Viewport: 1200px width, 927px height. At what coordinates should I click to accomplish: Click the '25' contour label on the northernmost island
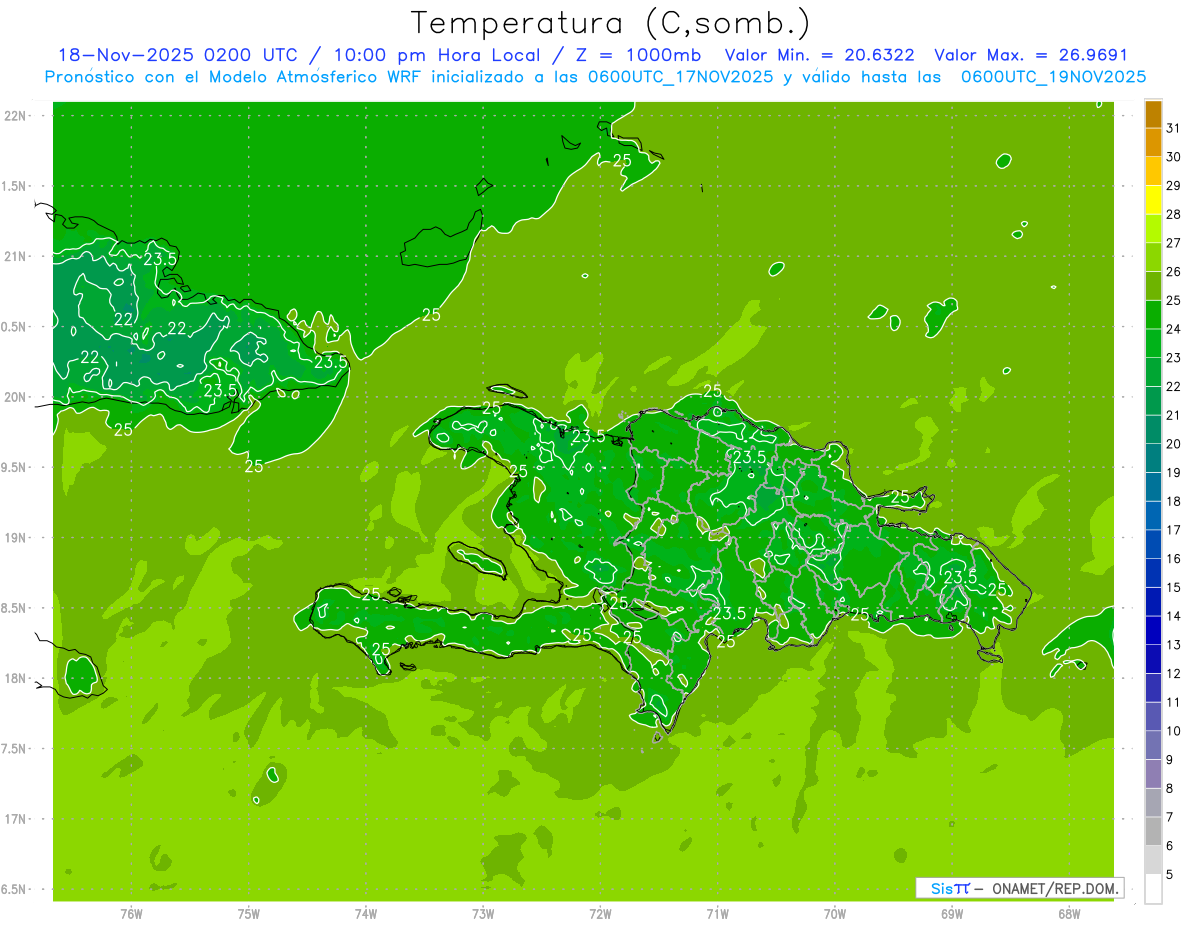pyautogui.click(x=622, y=160)
